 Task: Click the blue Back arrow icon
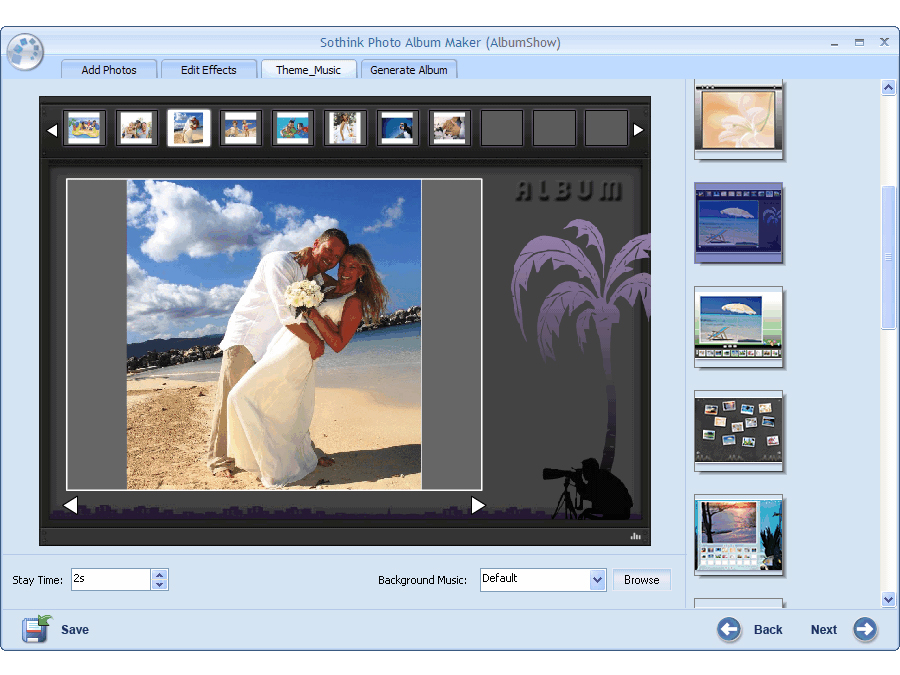pos(729,629)
